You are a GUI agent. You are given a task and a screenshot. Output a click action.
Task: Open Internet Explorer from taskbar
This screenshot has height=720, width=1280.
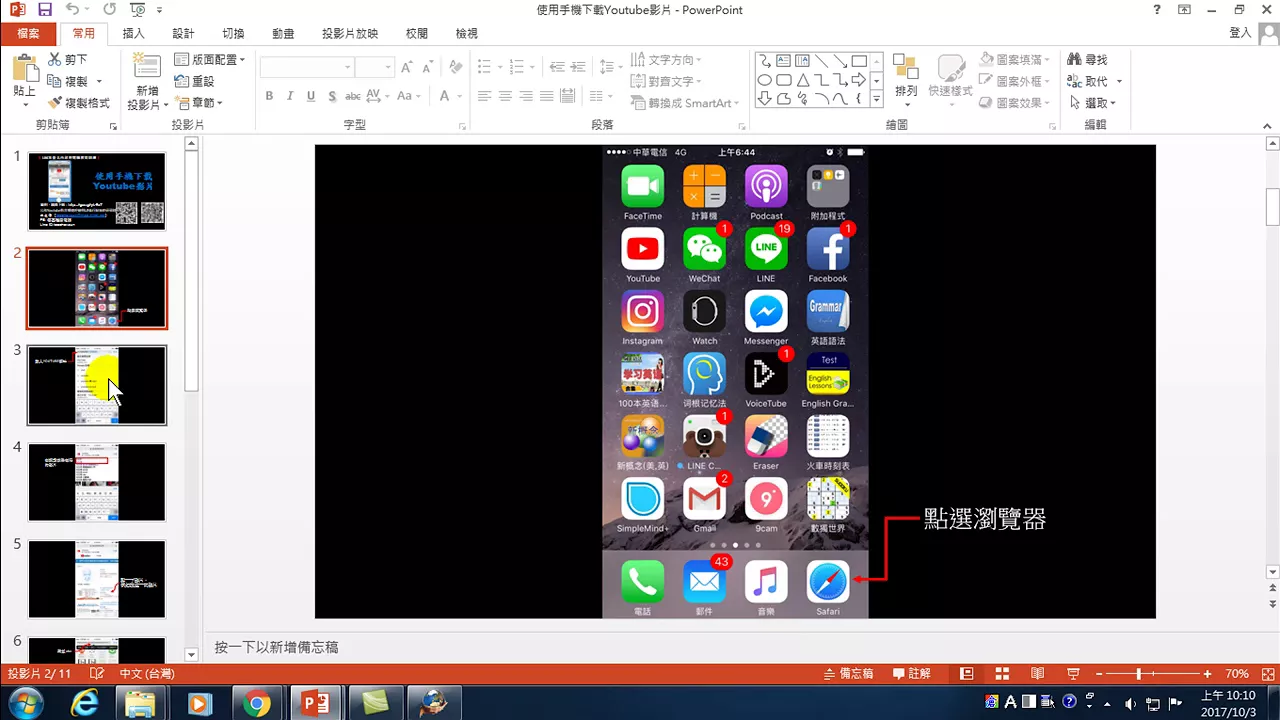pos(84,703)
